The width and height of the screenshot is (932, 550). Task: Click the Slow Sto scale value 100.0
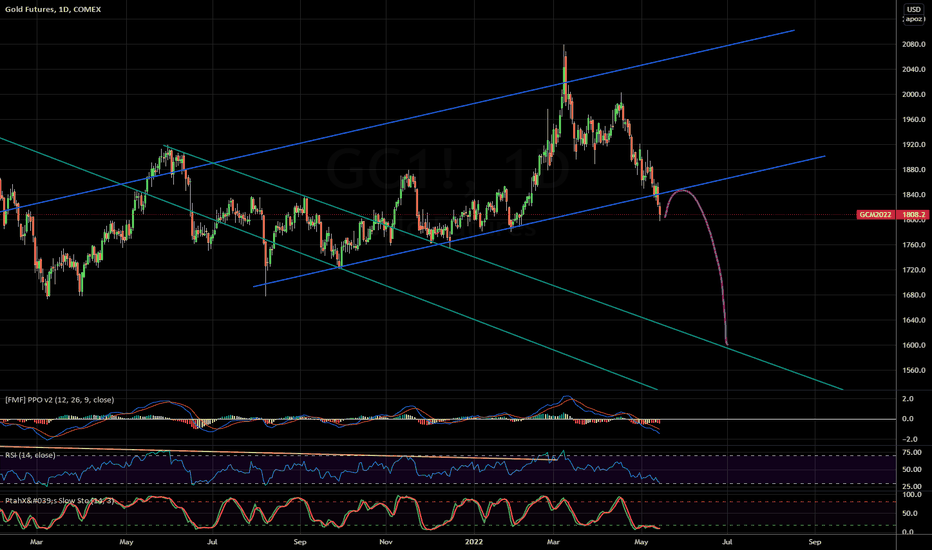pos(912,495)
